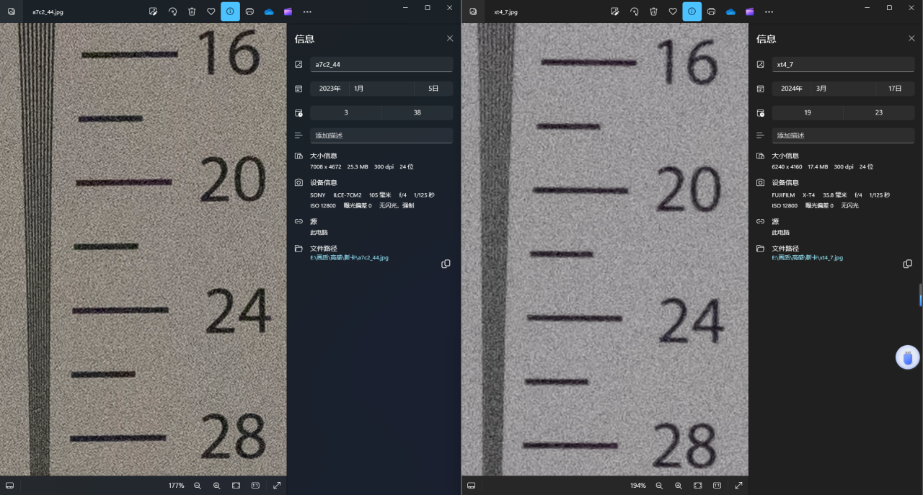Click purple Clipchamp icon in xt4_7.jpg window
This screenshot has width=923, height=496.
click(750, 11)
